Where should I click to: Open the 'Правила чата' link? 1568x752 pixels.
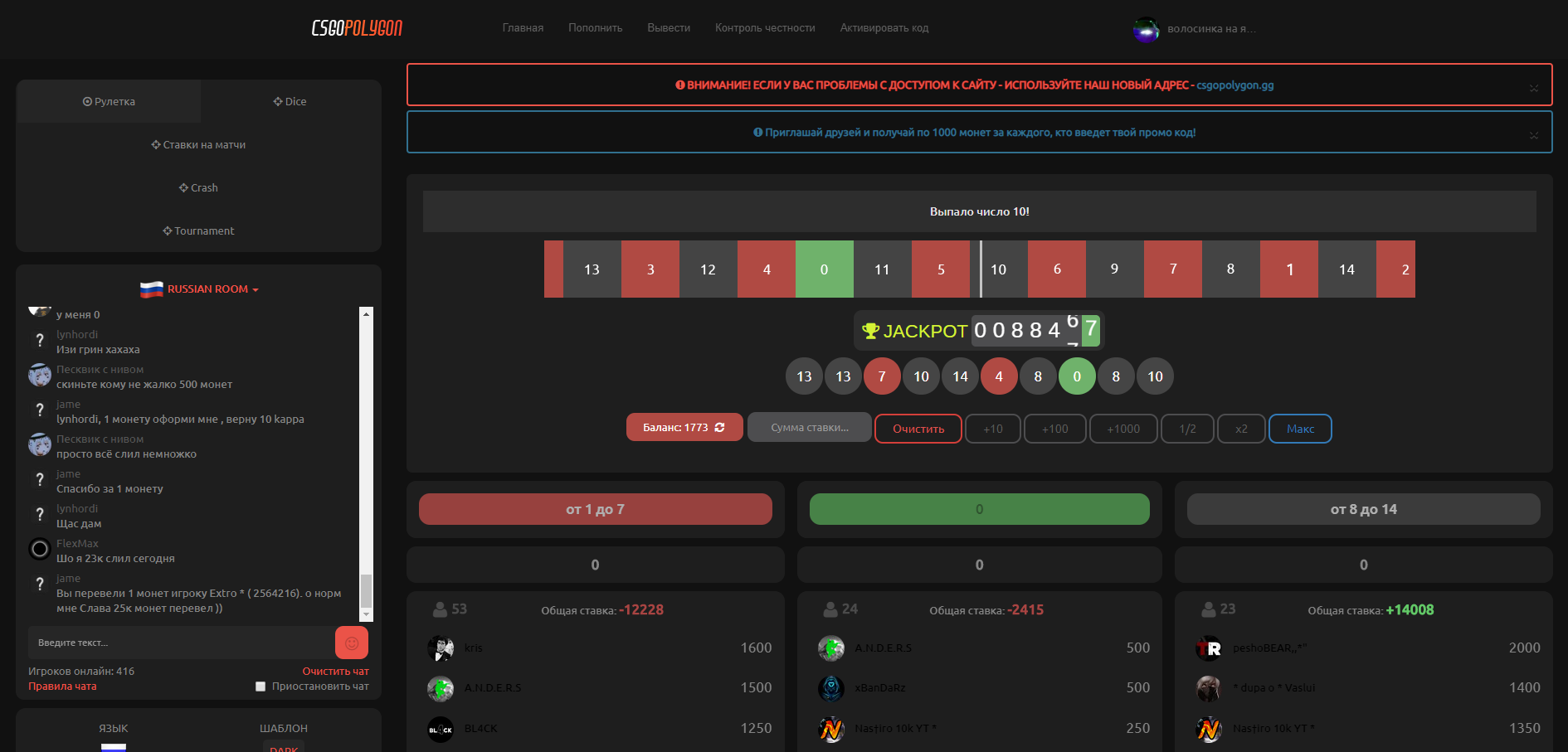[x=62, y=687]
